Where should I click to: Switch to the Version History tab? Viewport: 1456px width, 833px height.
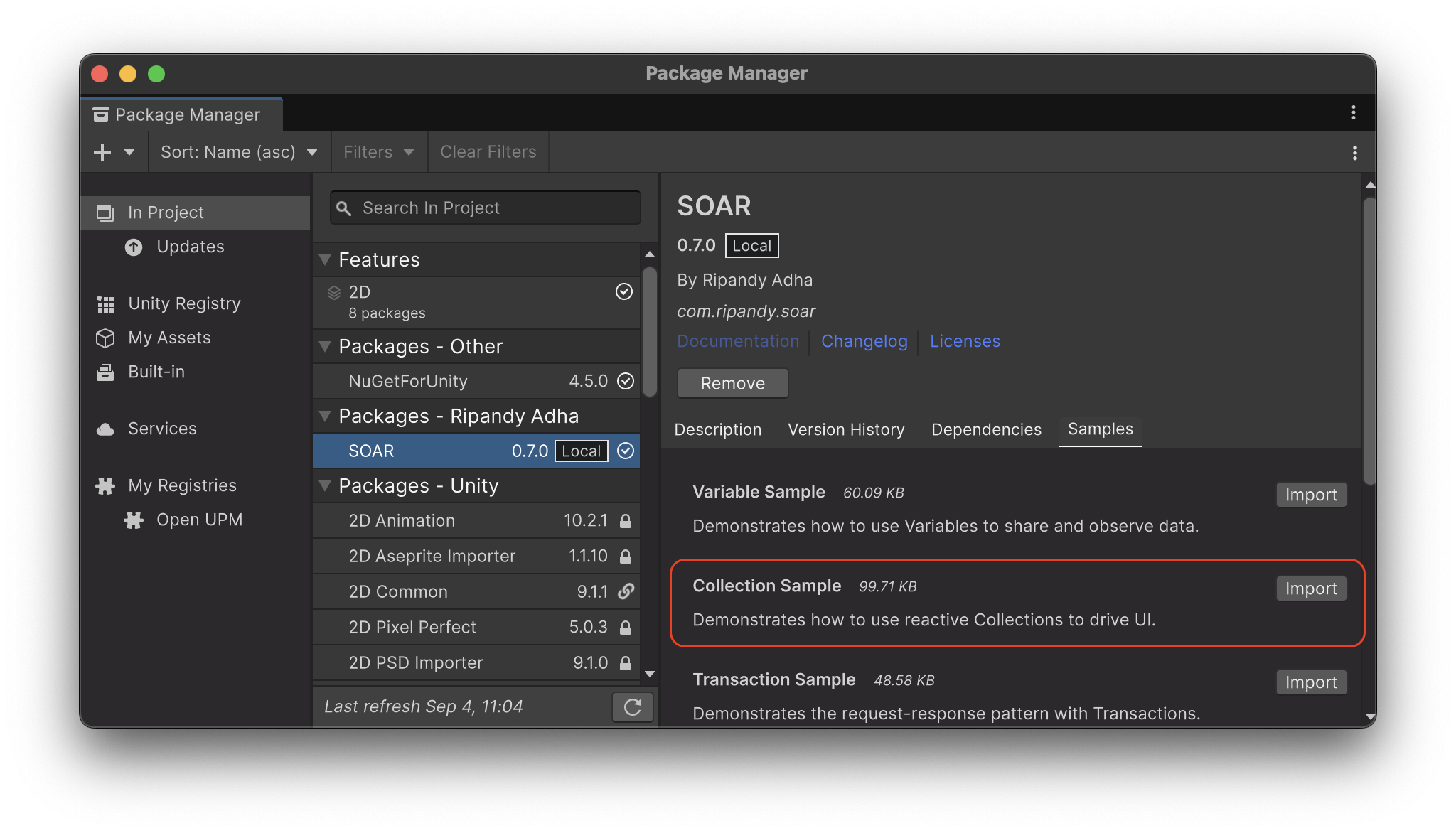click(845, 429)
